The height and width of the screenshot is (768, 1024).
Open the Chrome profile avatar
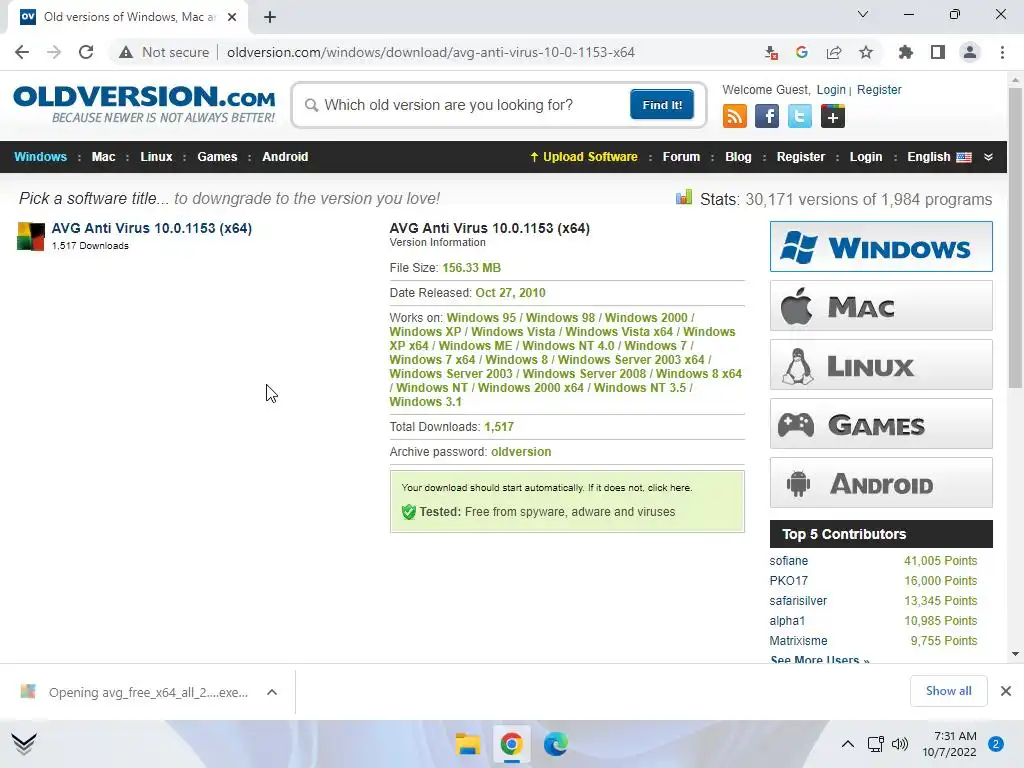coord(970,52)
